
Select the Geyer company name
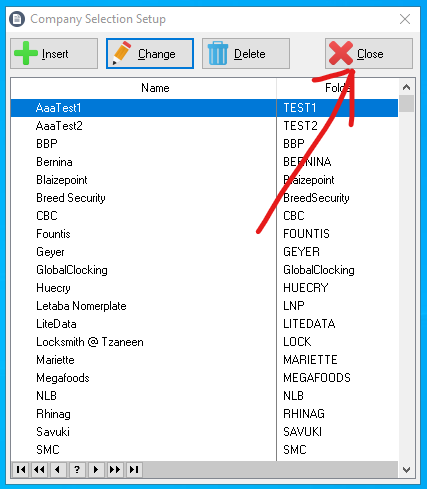pos(50,252)
